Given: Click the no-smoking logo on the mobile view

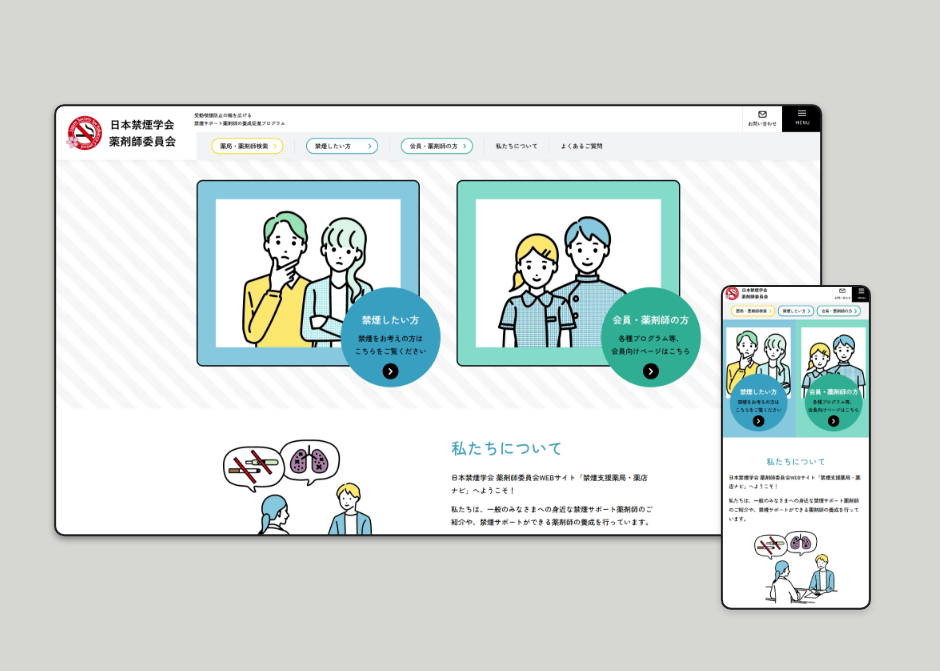Looking at the screenshot, I should click(732, 292).
